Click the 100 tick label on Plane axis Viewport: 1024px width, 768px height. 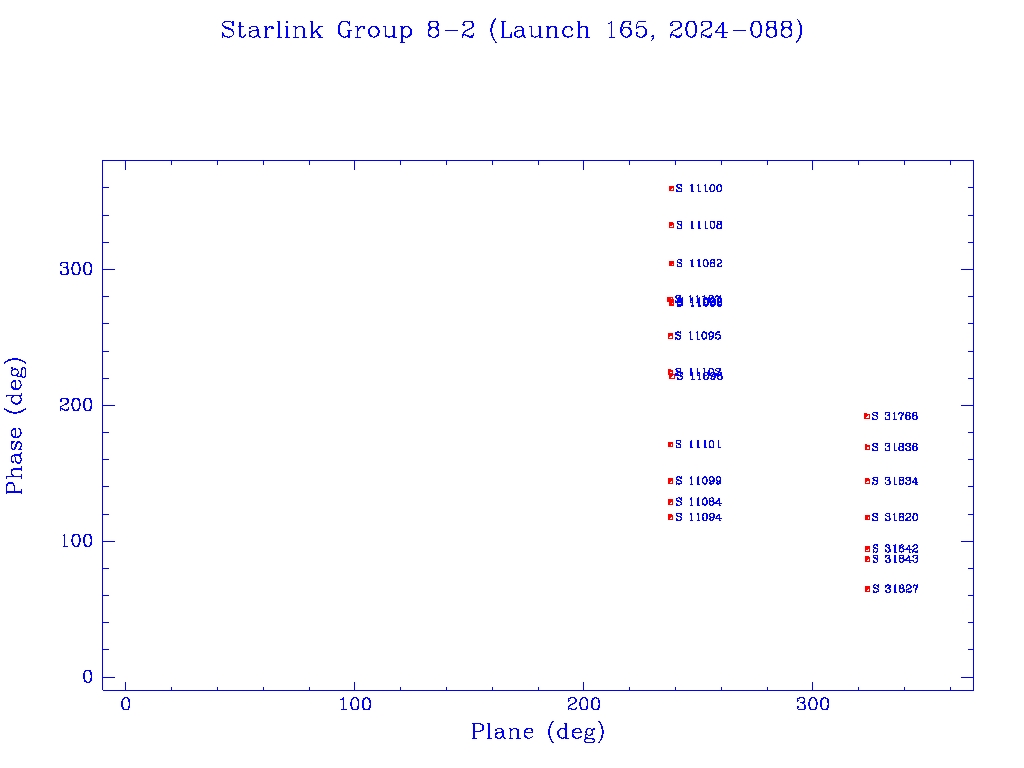pyautogui.click(x=355, y=704)
